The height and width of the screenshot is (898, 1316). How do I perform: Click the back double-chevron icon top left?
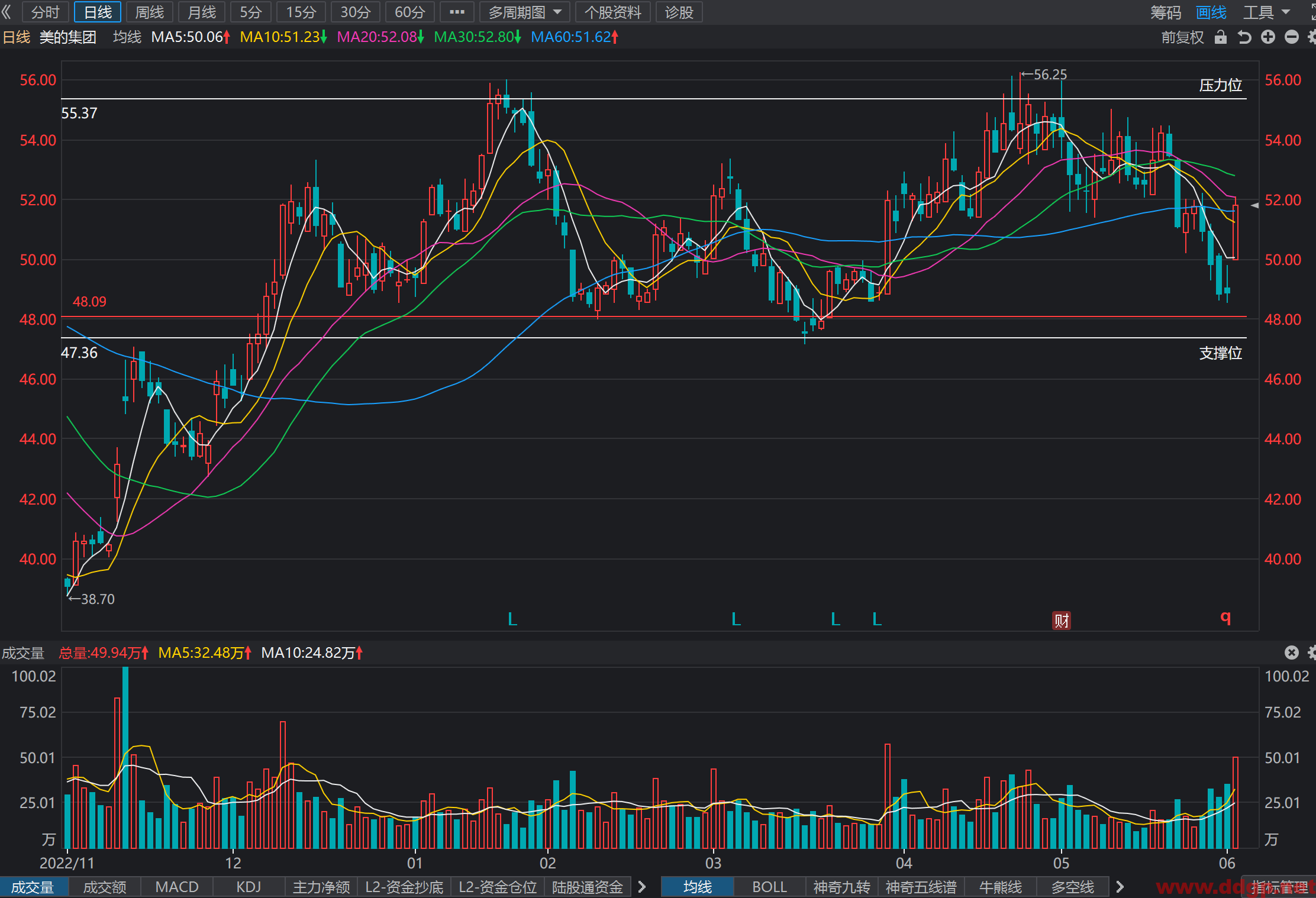pyautogui.click(x=7, y=12)
